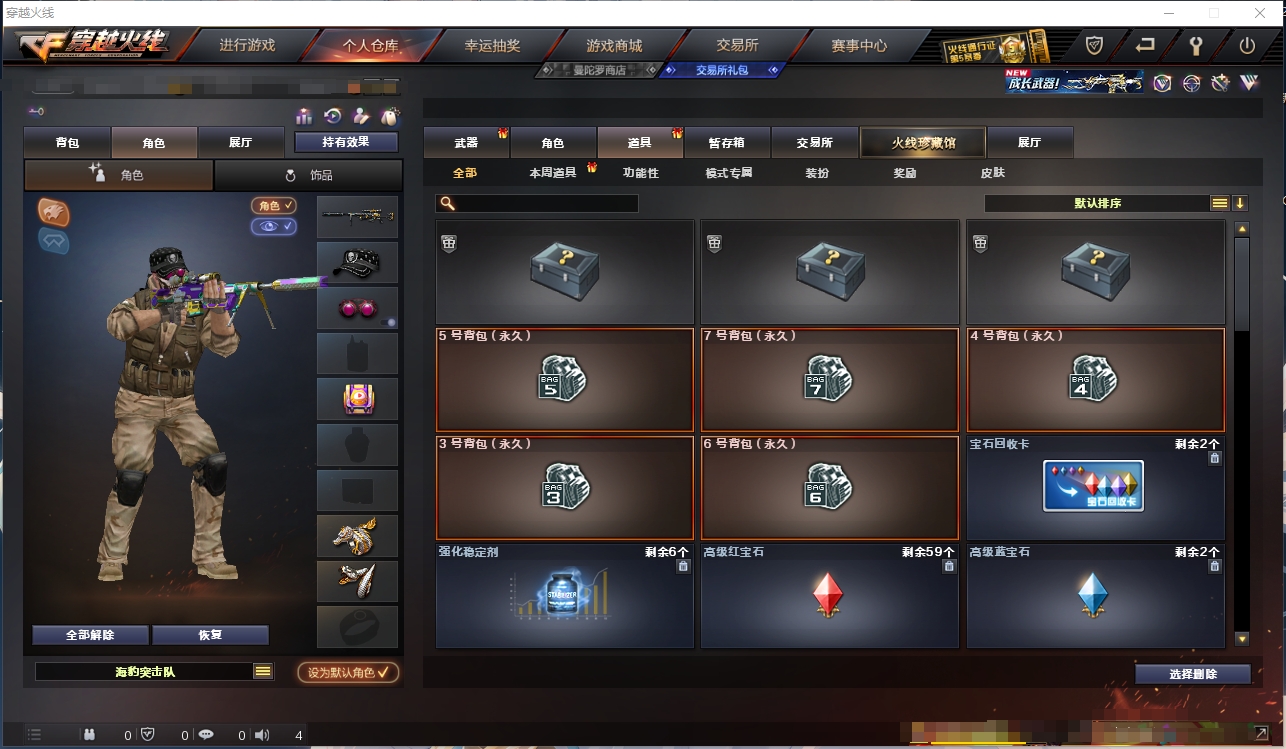Click the return arrow icon in top bar
Viewport: 1286px width, 749px height.
pyautogui.click(x=1145, y=45)
